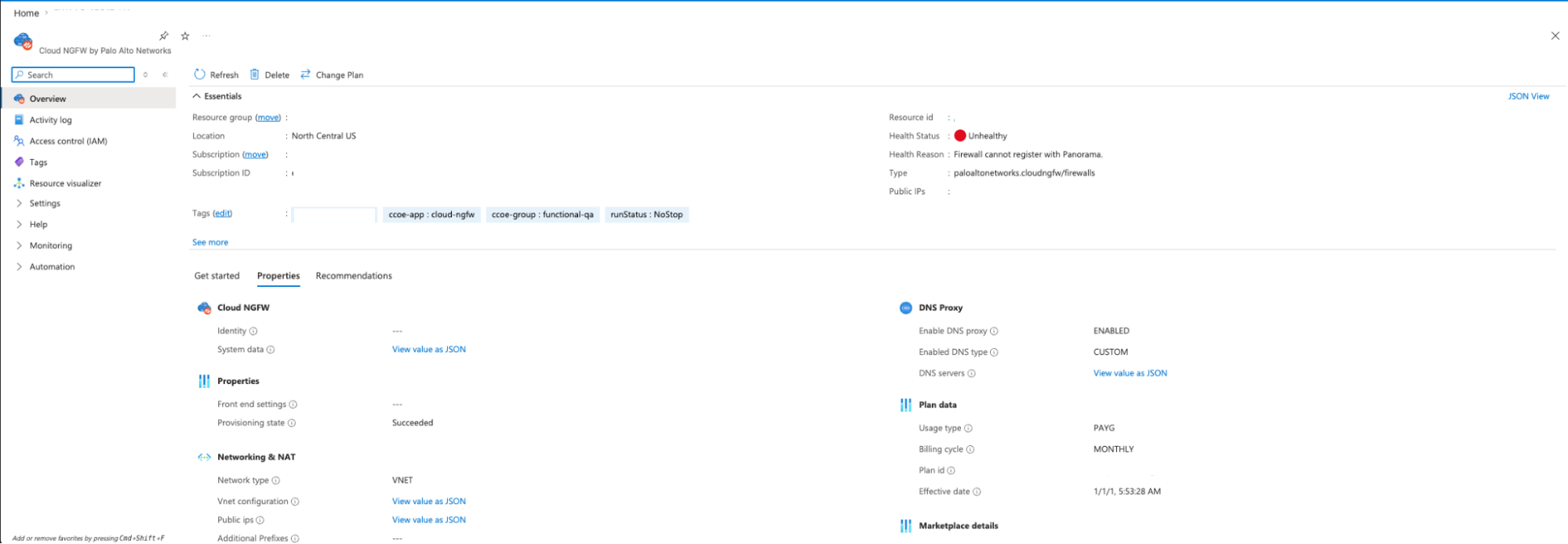View DNS servers value as JSON
The image size is (1568, 544).
click(1130, 373)
